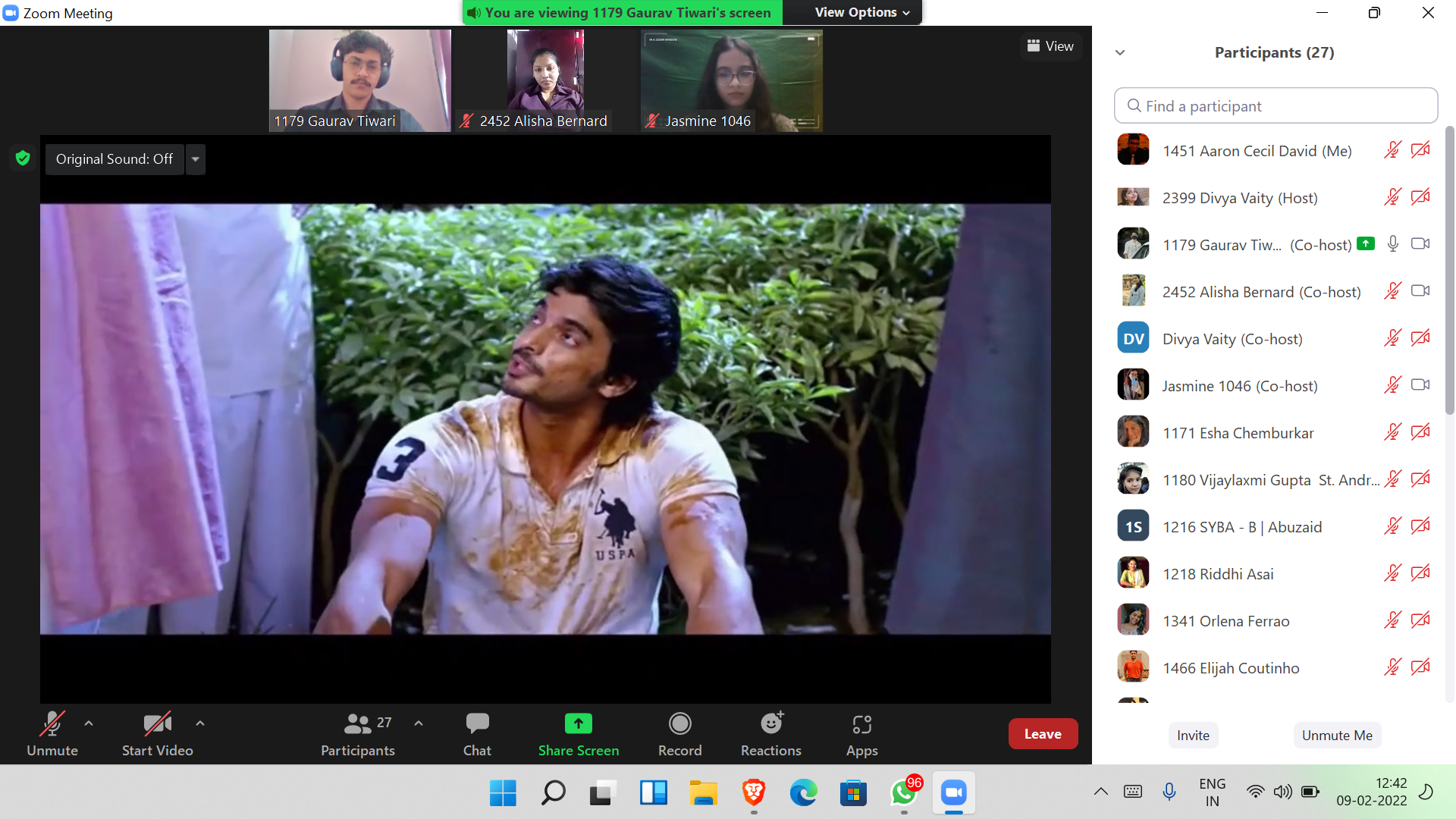Expand View Options dropdown
1456x819 pixels.
tap(862, 12)
